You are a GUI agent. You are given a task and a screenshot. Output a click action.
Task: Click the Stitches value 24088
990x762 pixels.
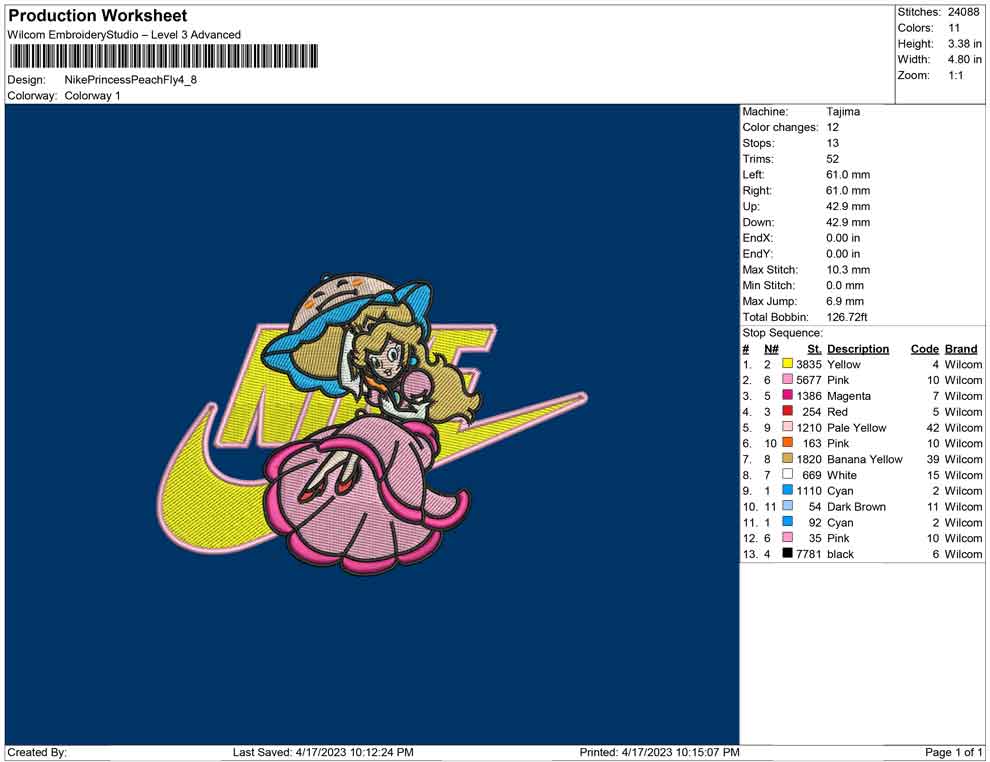point(963,12)
